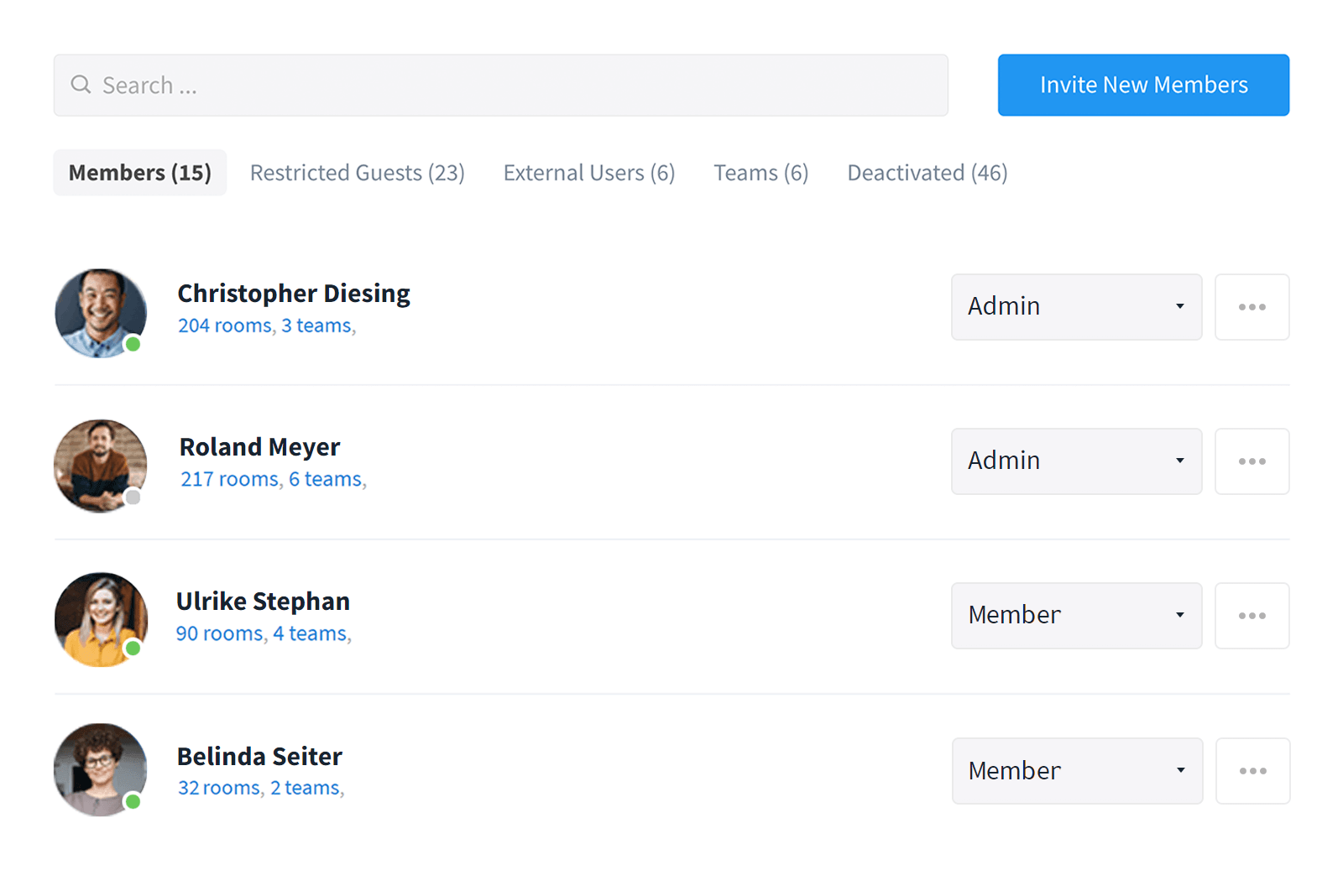Go to the Teams (6) tab
Image resolution: width=1343 pixels, height=896 pixels.
(761, 173)
